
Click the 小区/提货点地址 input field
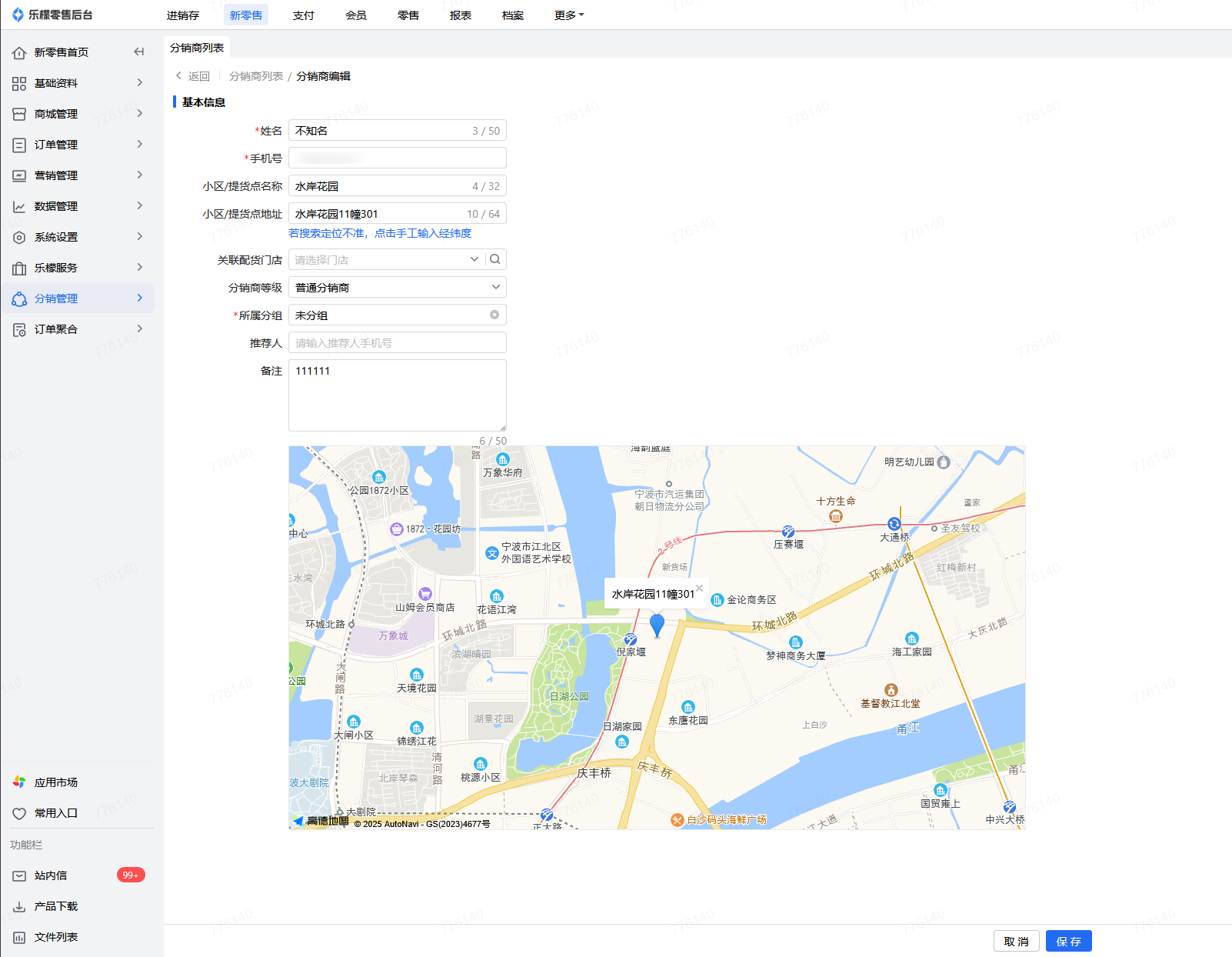tap(398, 213)
